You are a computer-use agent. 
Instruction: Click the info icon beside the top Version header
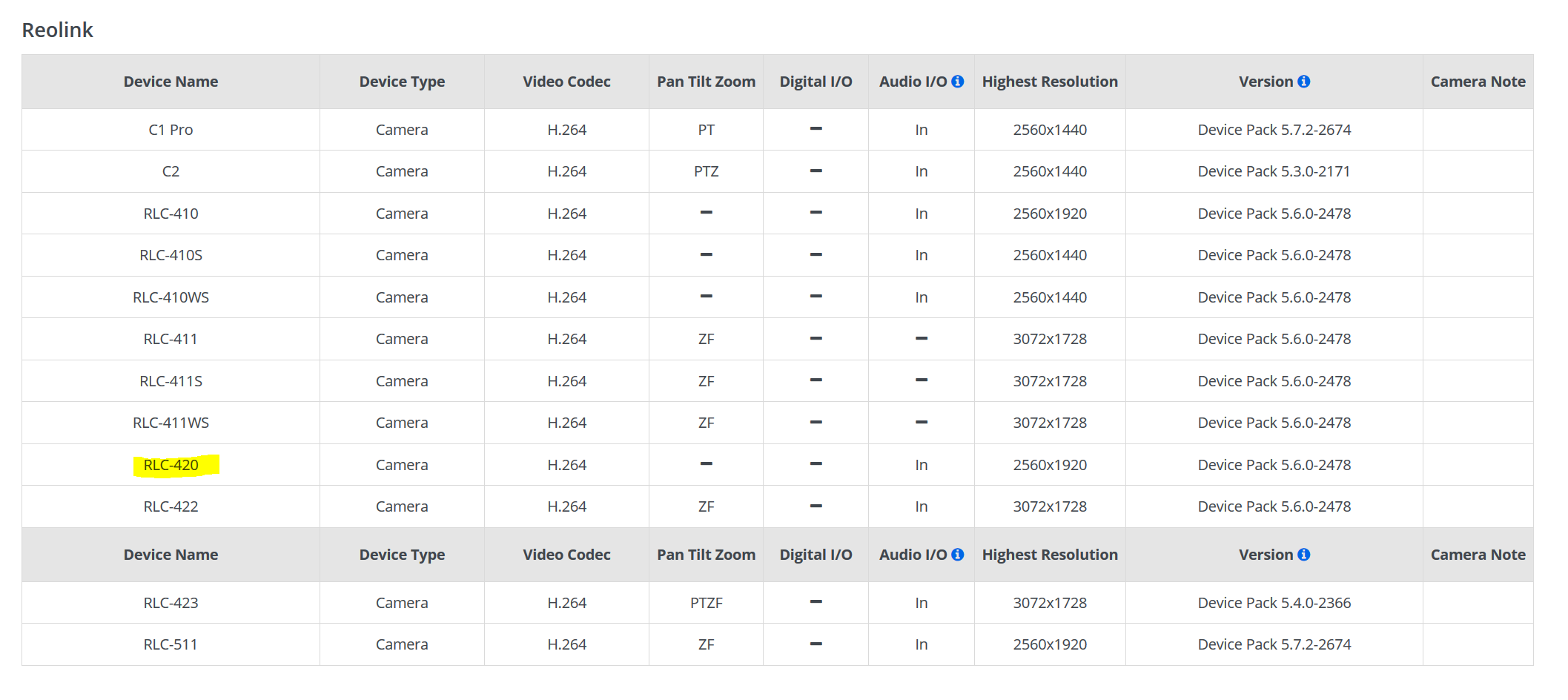(1303, 82)
